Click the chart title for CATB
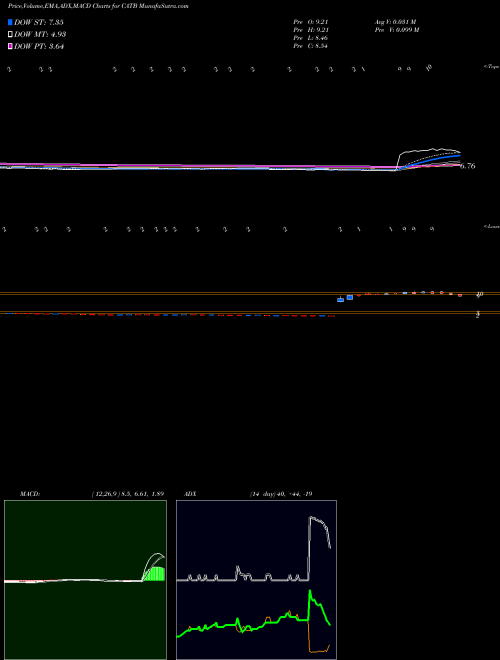This screenshot has height=660, width=500. [x=98, y=6]
